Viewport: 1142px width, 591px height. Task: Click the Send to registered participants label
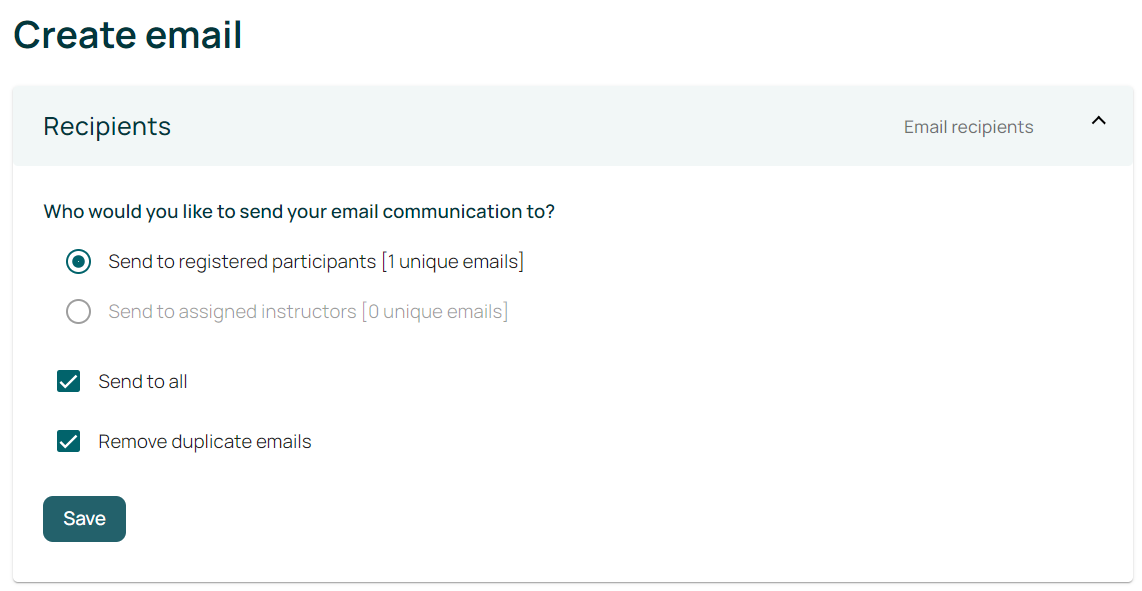[242, 262]
